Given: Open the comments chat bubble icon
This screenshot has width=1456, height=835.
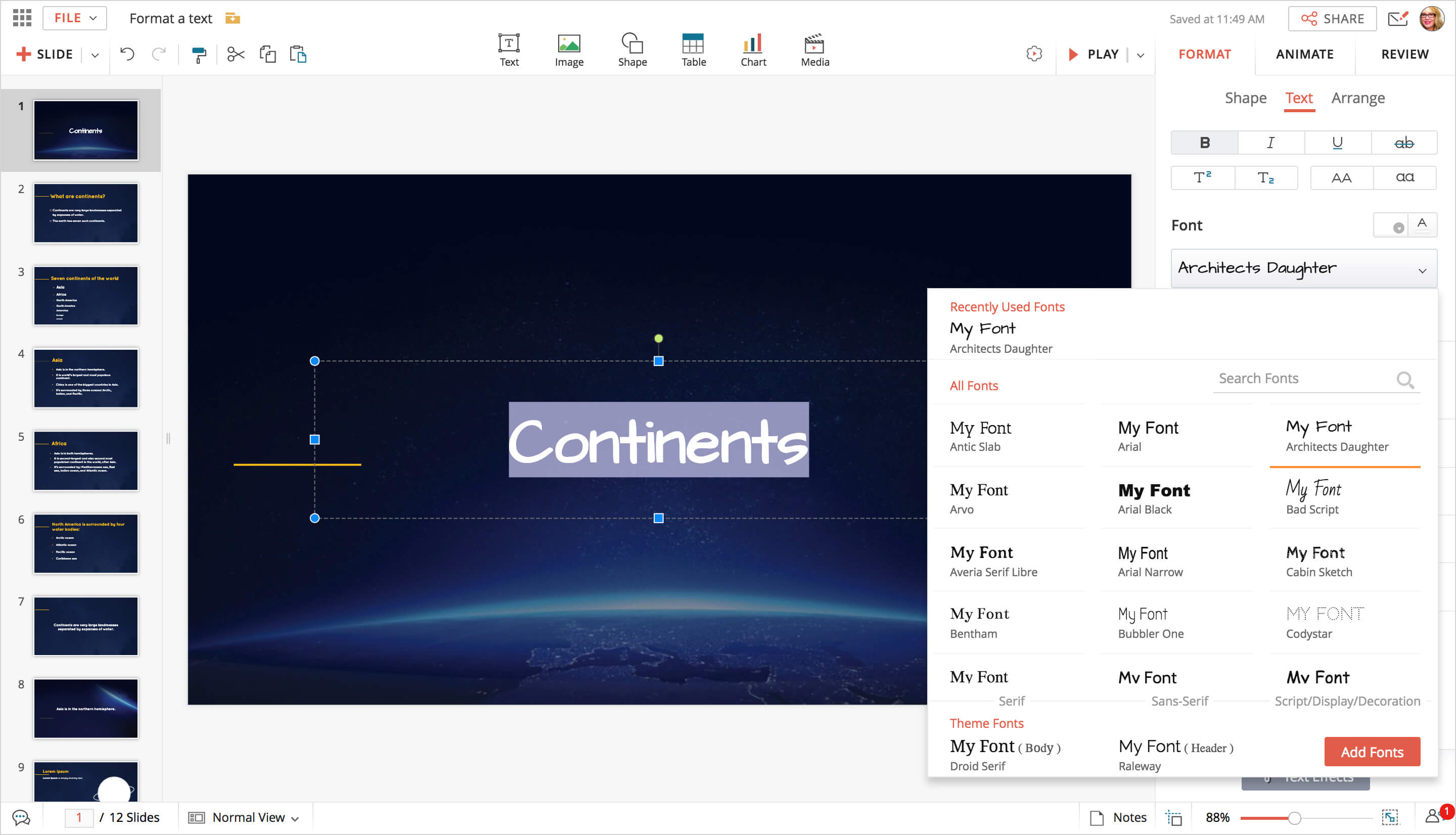Looking at the screenshot, I should [x=21, y=817].
